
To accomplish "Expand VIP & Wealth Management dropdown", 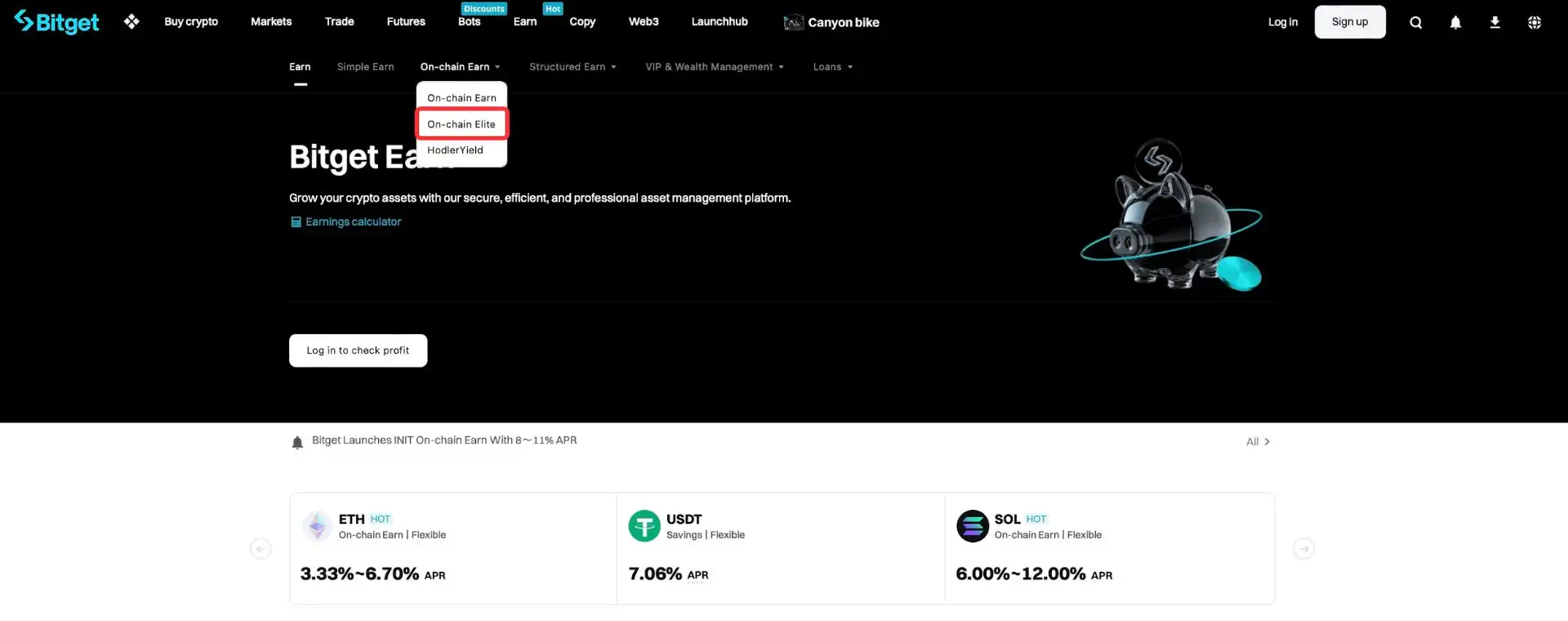I will (x=714, y=67).
